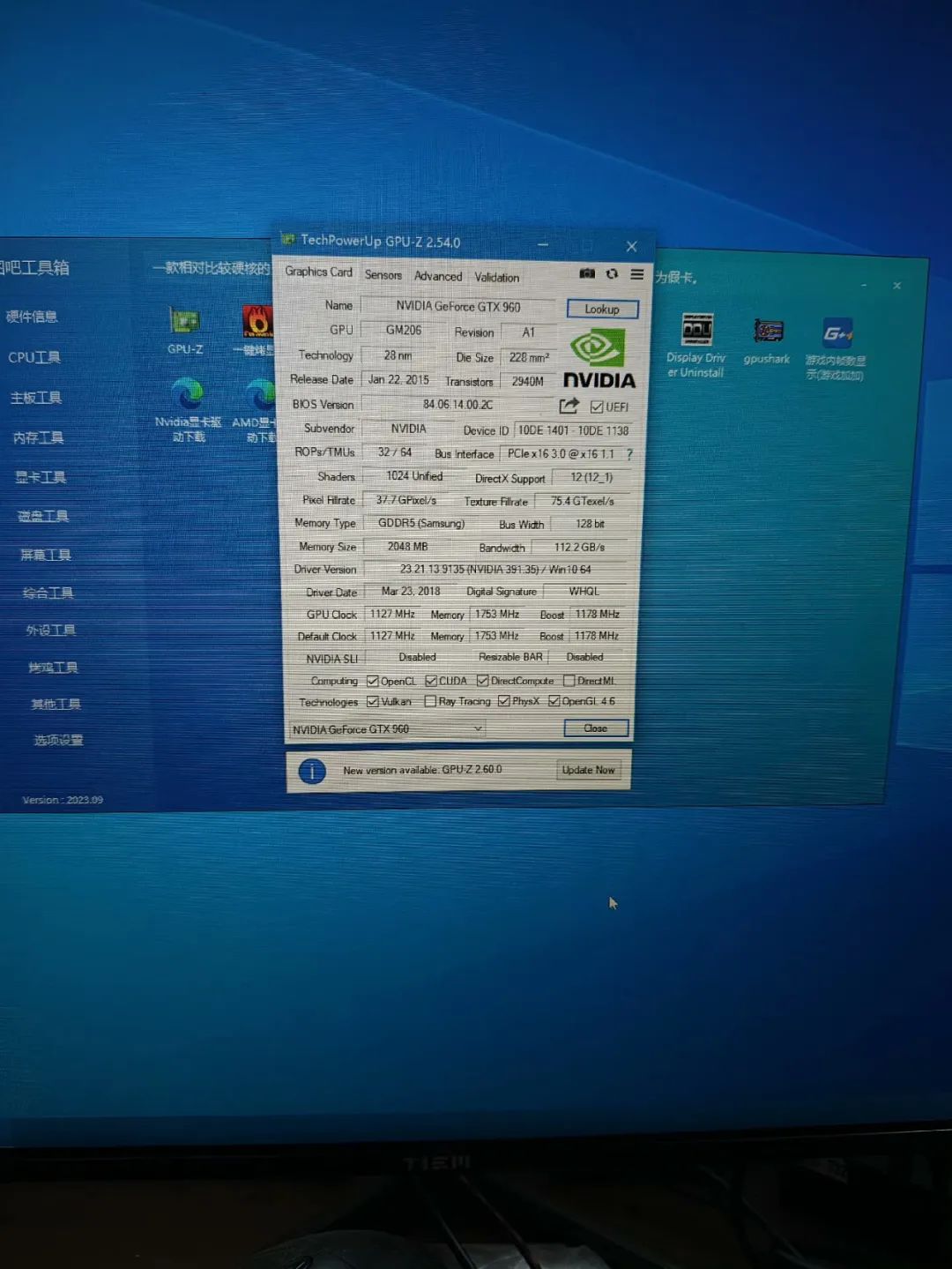Minimize the GPU-Z window
Screen dimensions: 952x1269
543,244
